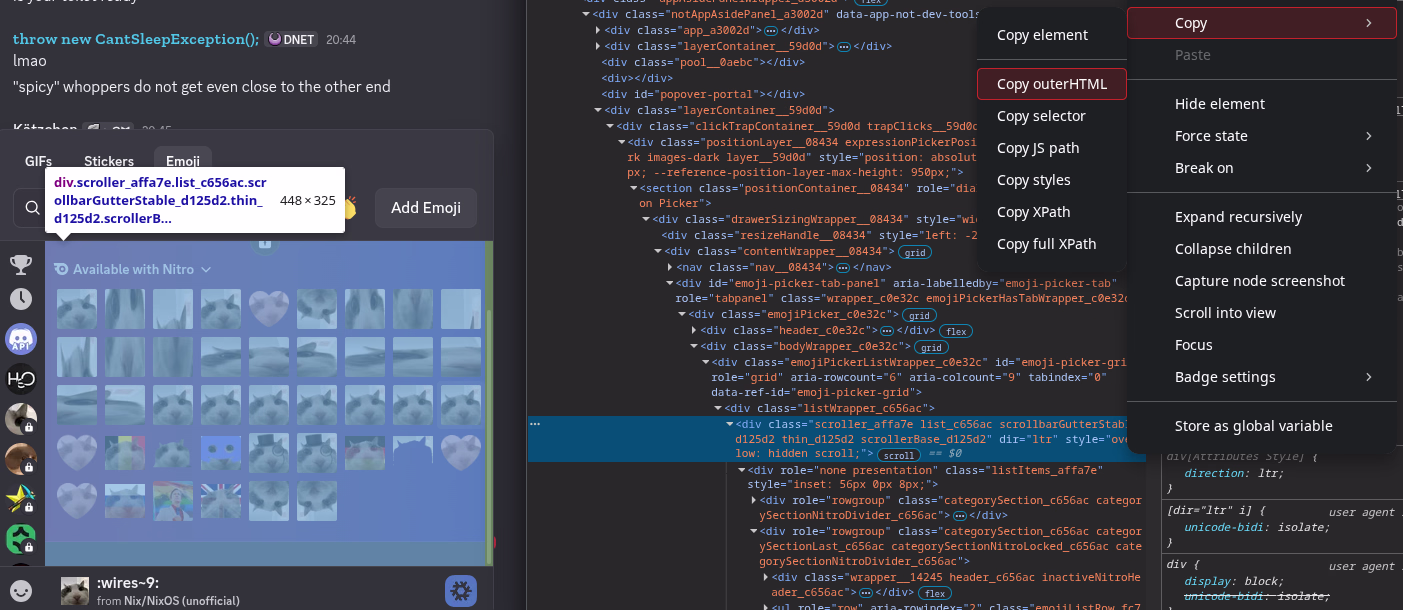
Task: Open the Force state submenu
Action: point(1262,136)
